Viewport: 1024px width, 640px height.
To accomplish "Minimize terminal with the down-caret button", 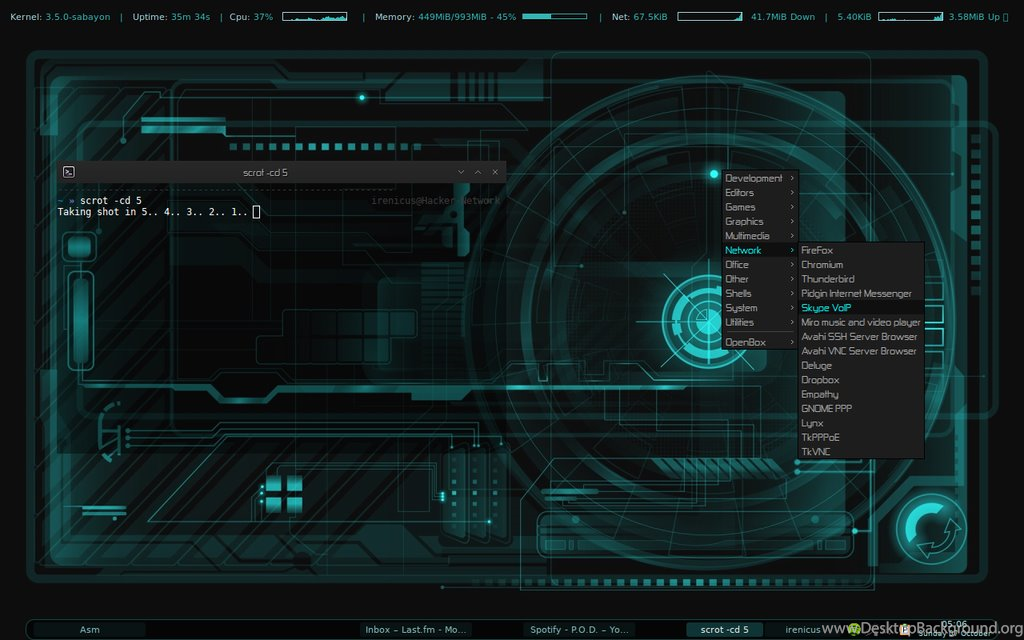I will [461, 172].
